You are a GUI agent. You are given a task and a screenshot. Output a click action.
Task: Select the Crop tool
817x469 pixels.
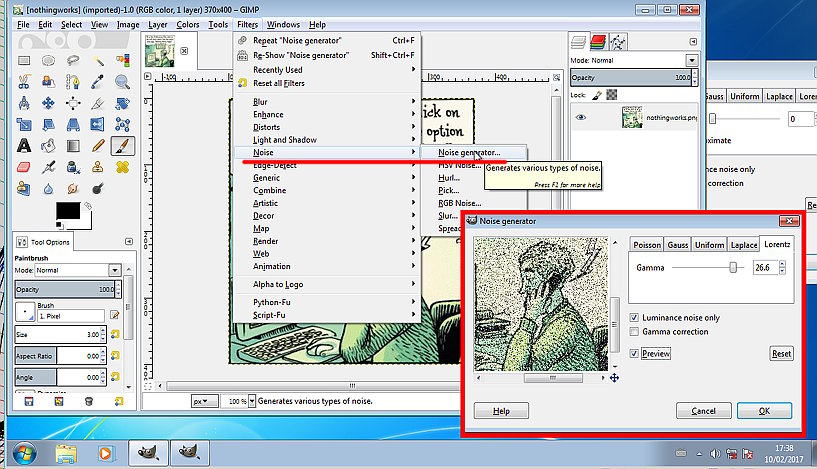(x=98, y=103)
